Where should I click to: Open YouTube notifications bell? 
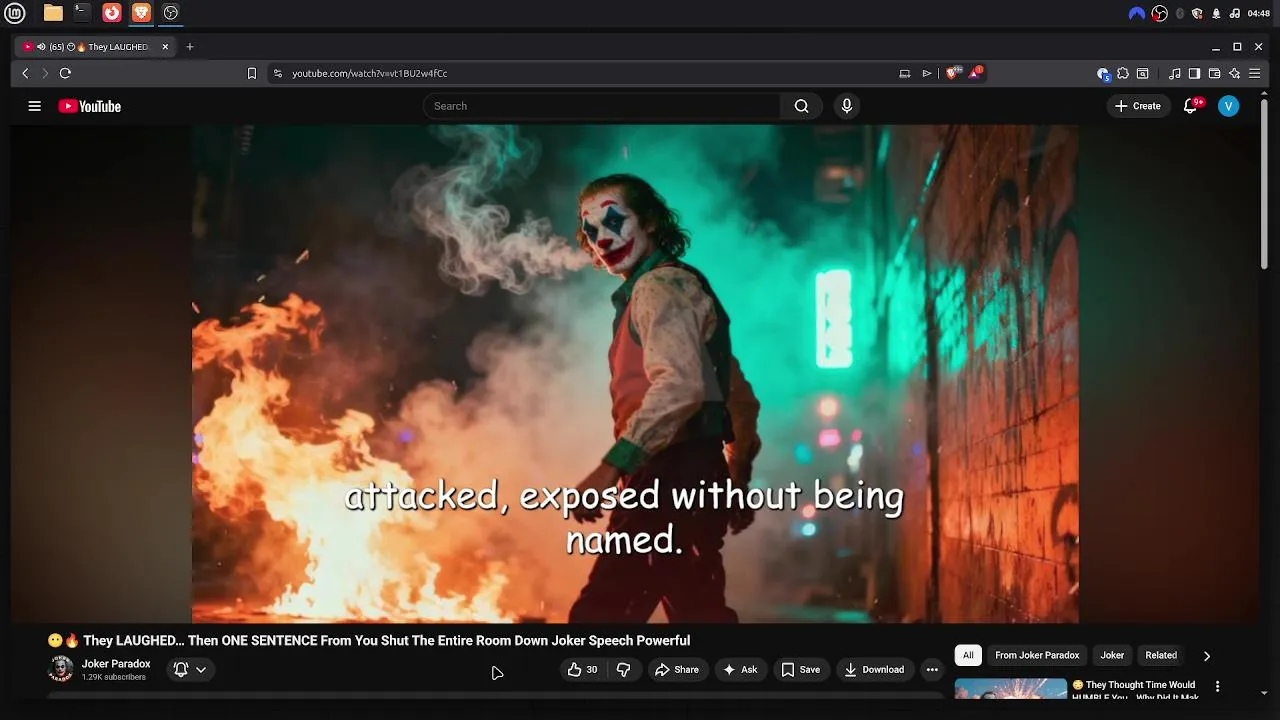pyautogui.click(x=1190, y=106)
